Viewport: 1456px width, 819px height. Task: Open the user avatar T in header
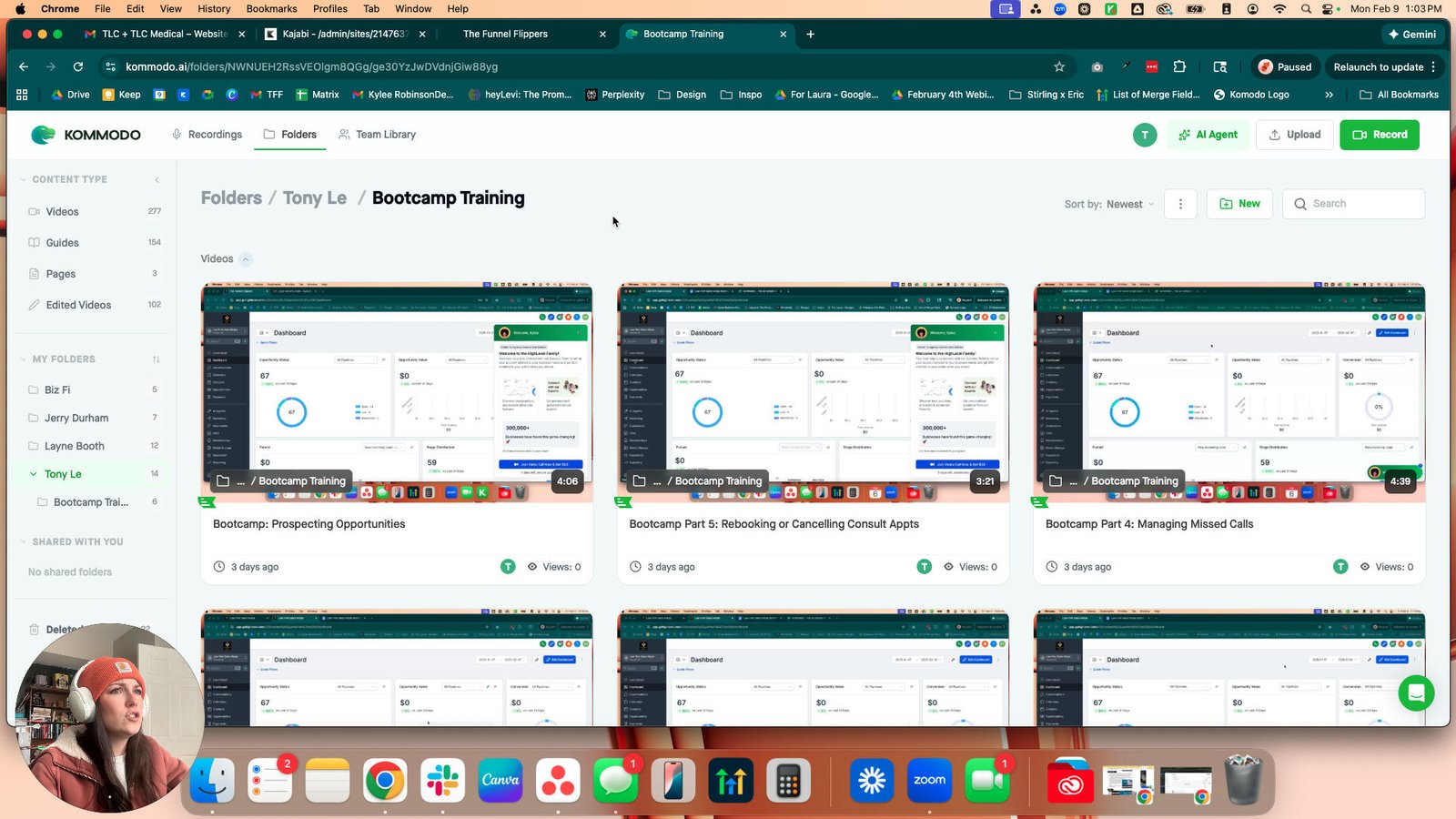click(1145, 135)
